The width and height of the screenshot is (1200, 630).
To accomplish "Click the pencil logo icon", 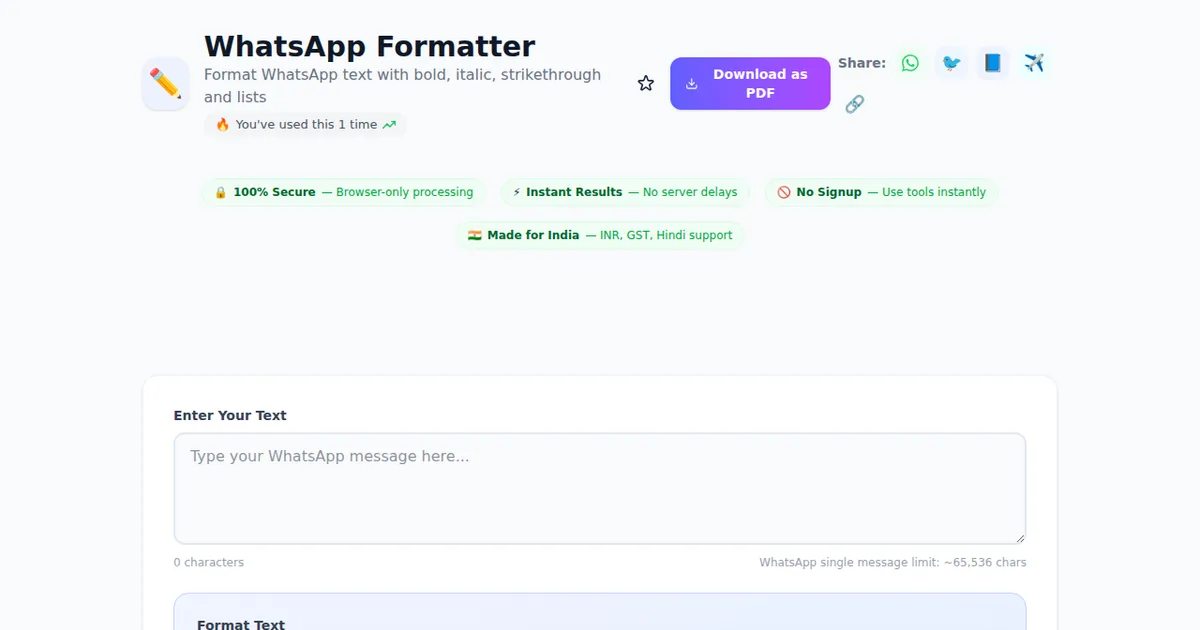I will [165, 84].
